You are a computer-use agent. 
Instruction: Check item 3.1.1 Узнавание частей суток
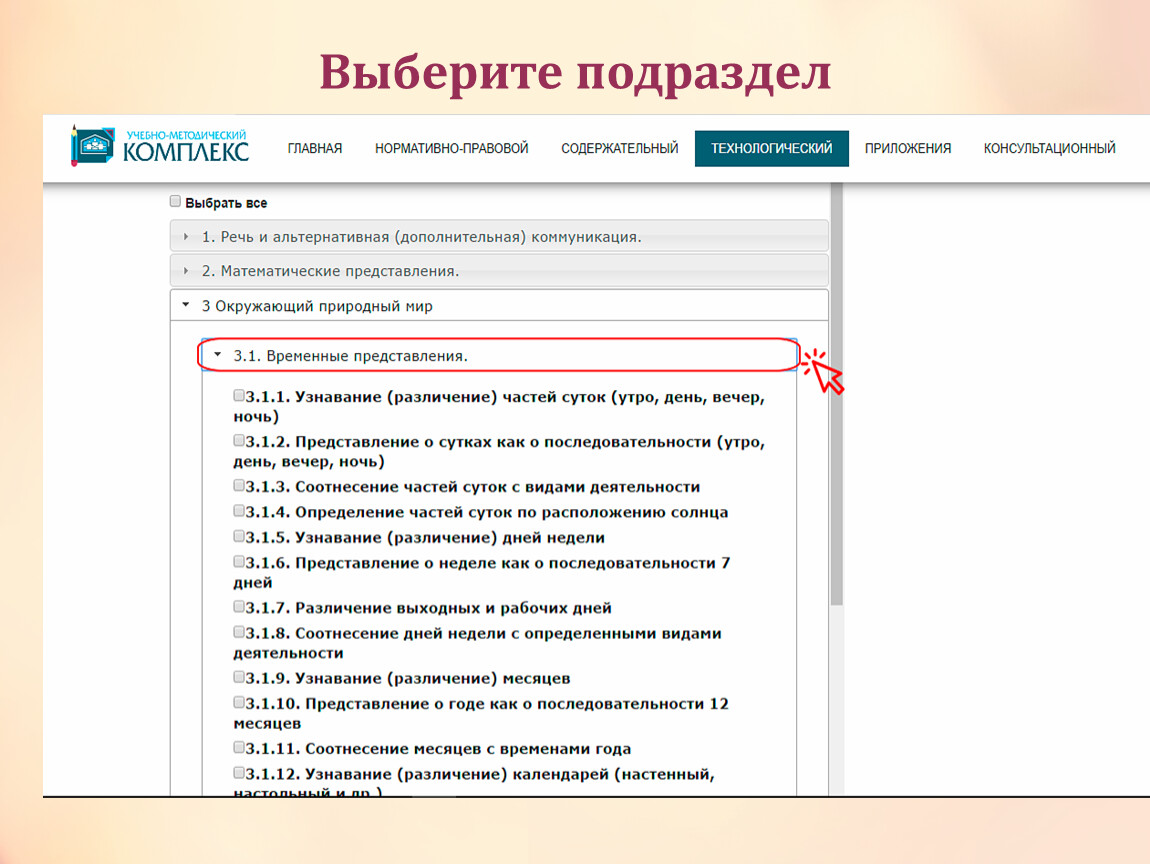[x=239, y=396]
